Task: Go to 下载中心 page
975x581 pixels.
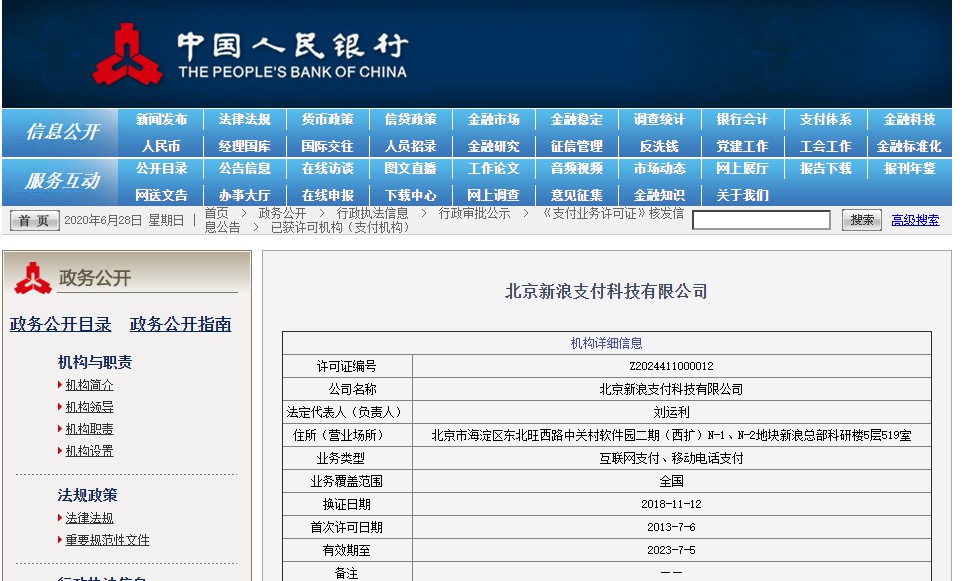Action: click(x=410, y=195)
